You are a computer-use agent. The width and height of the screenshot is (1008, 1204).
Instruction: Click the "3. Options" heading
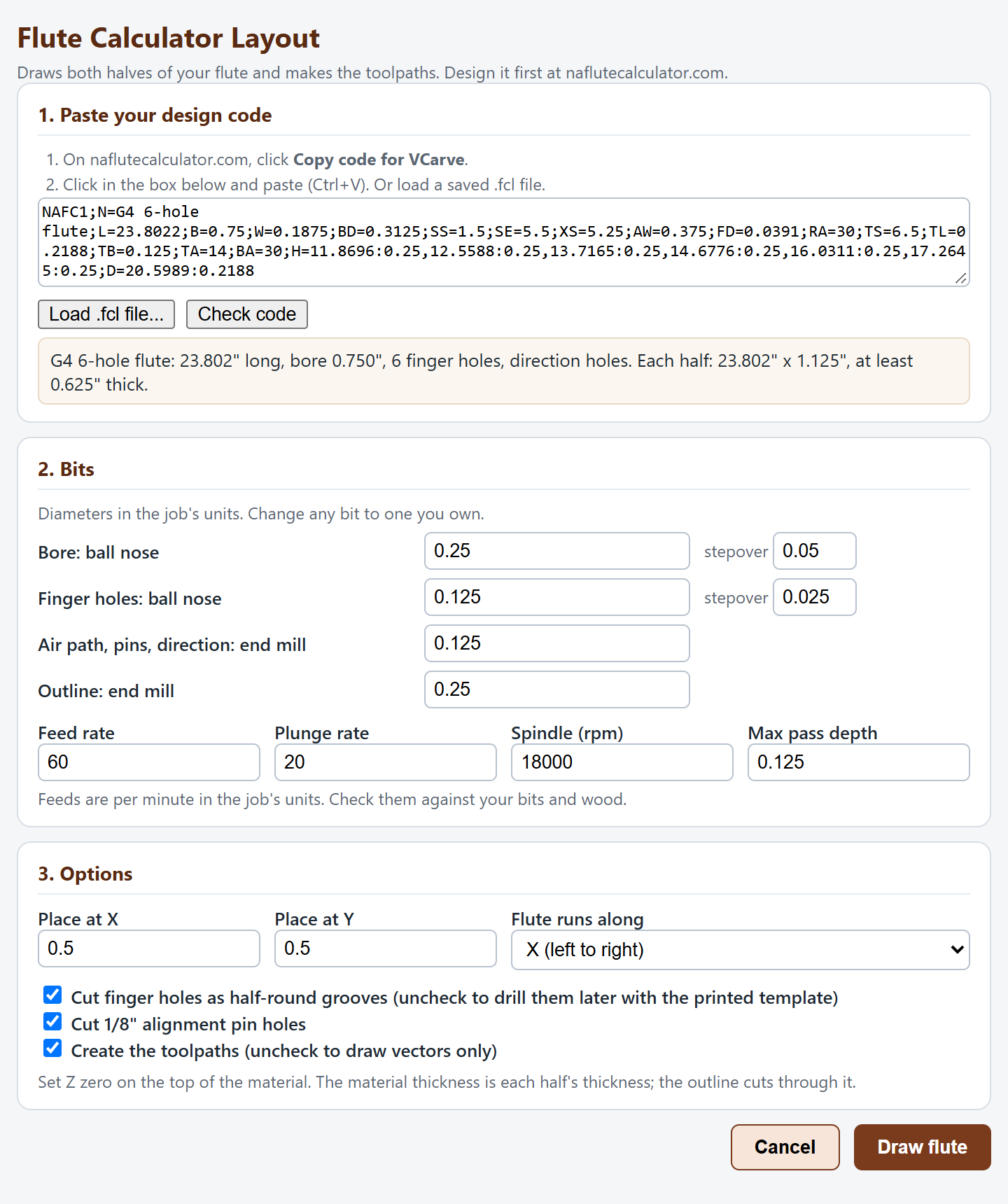(x=85, y=874)
